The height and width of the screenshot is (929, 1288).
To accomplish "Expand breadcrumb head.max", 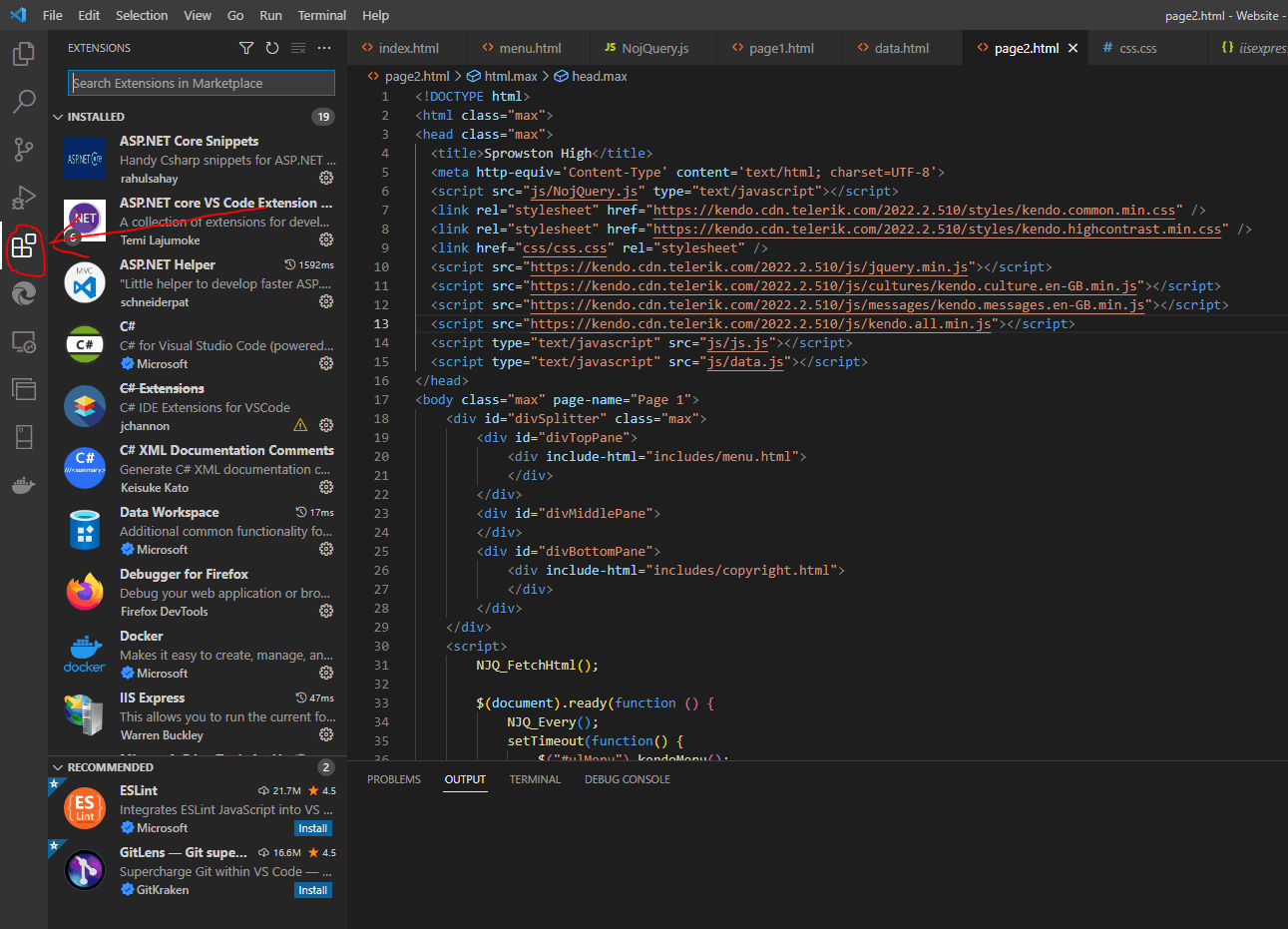I will tap(591, 76).
